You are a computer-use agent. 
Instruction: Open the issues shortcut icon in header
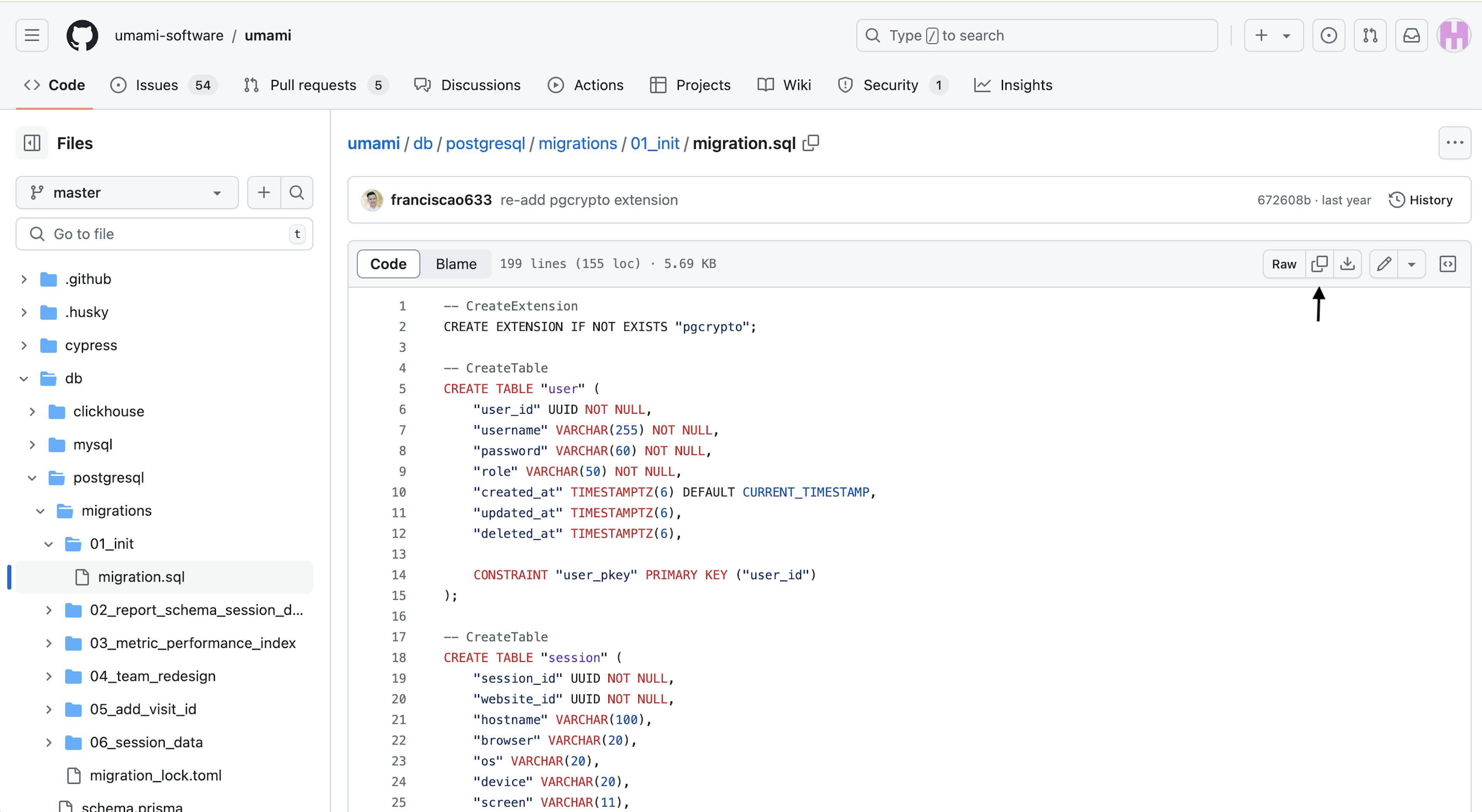point(1328,35)
